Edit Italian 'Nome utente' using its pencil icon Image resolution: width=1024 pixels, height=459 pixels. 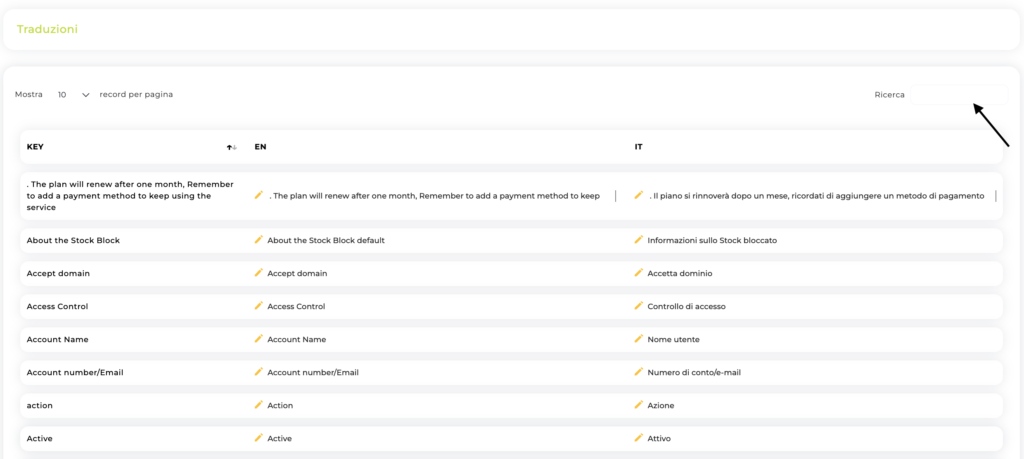pyautogui.click(x=639, y=339)
